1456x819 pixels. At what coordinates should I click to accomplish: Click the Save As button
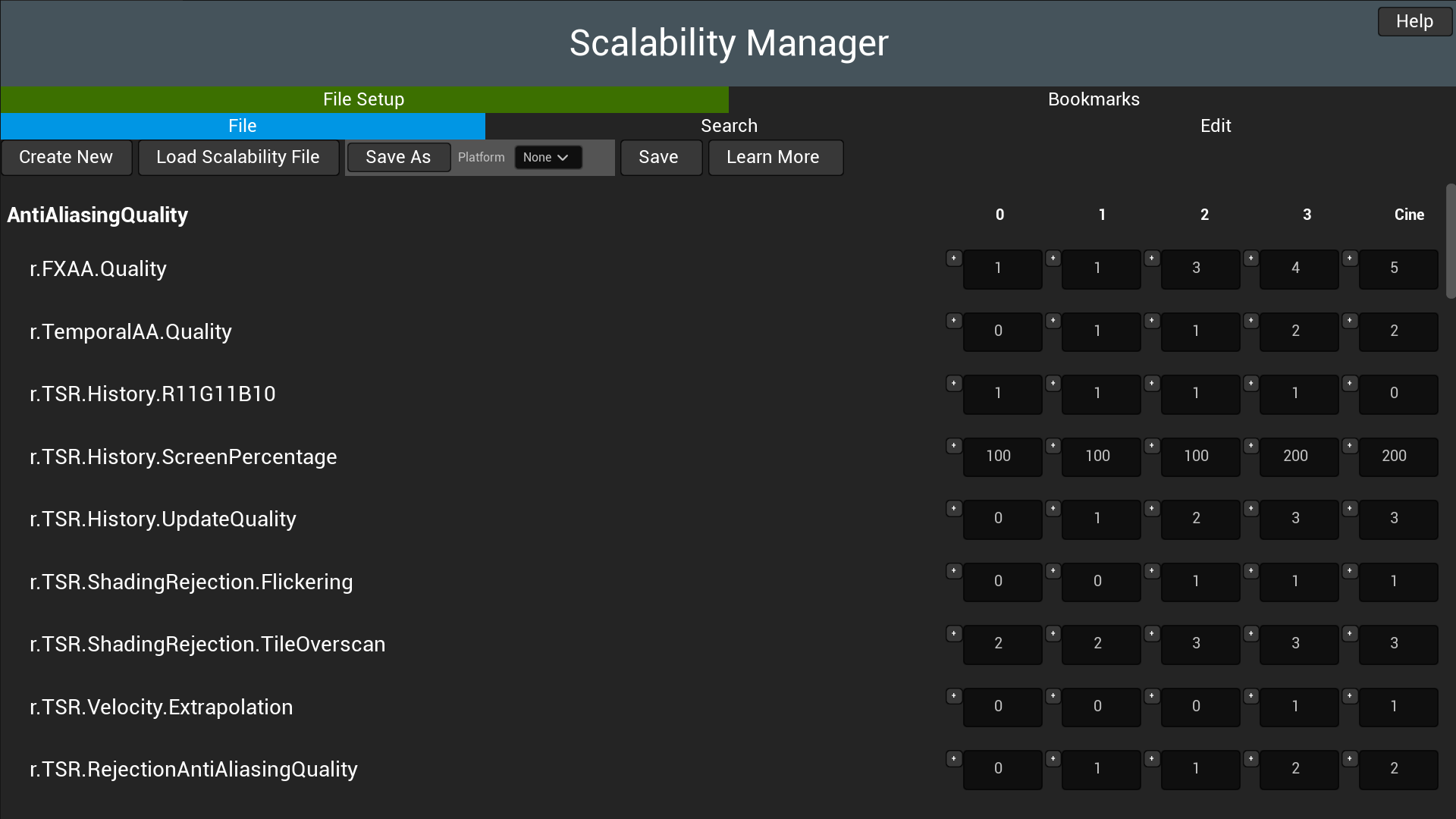coord(398,158)
